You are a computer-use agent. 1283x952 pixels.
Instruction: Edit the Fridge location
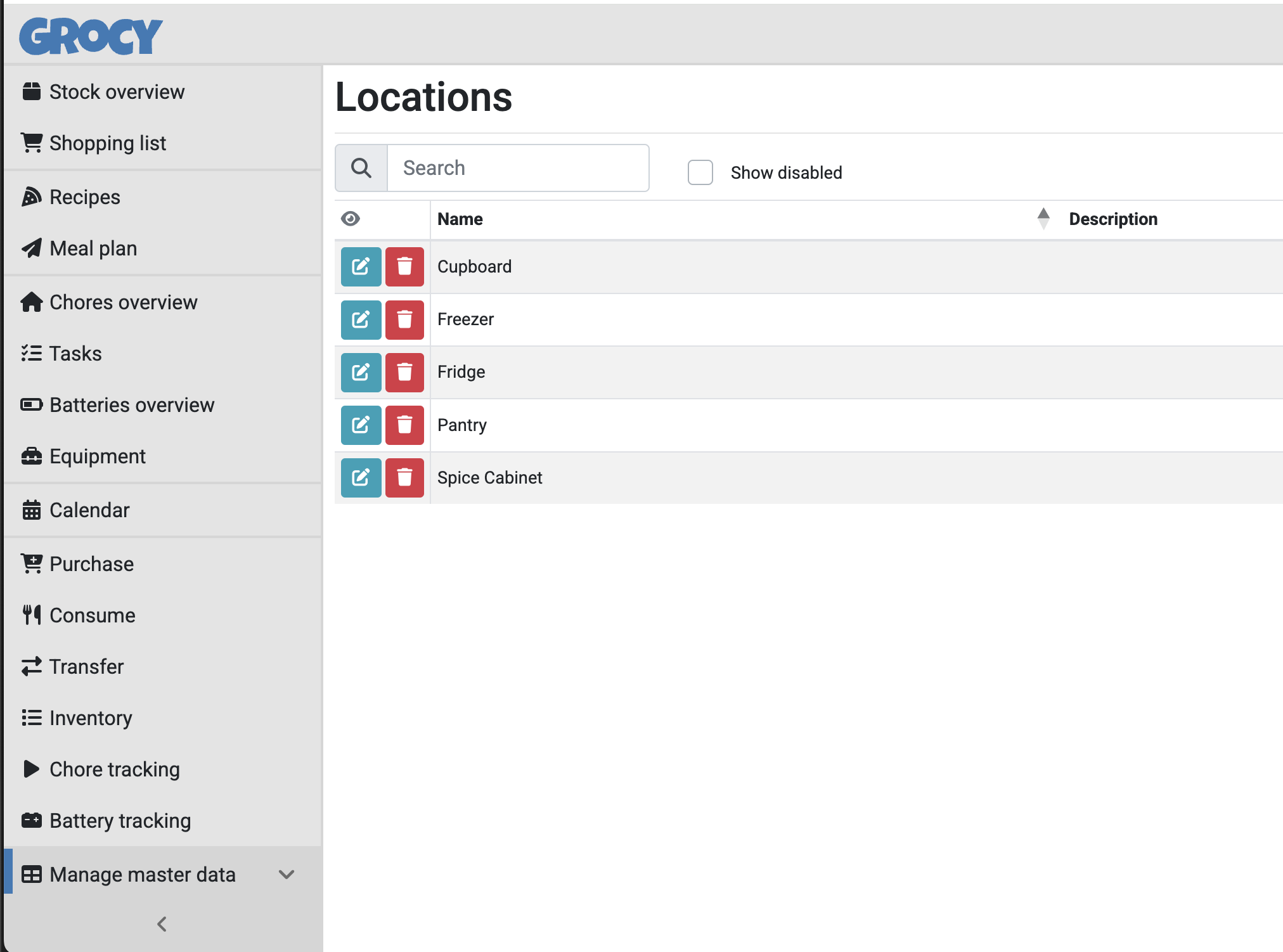[x=361, y=372]
